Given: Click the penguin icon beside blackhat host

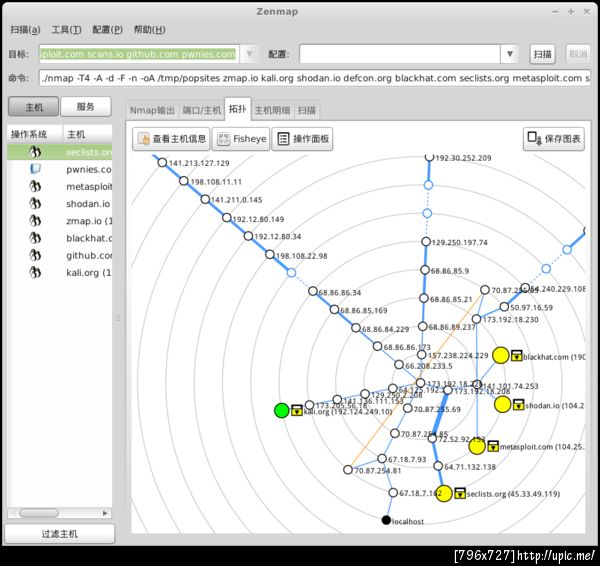Looking at the screenshot, I should pyautogui.click(x=35, y=238).
